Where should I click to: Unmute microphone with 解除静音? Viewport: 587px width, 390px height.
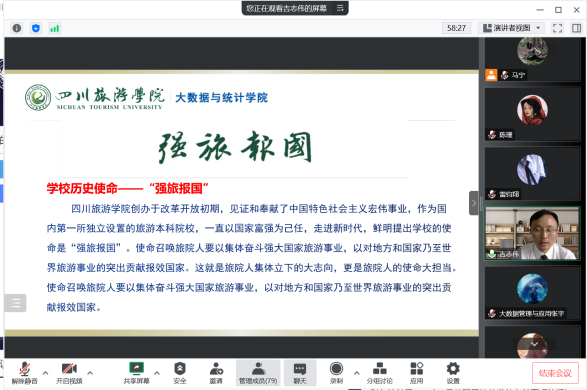click(25, 373)
